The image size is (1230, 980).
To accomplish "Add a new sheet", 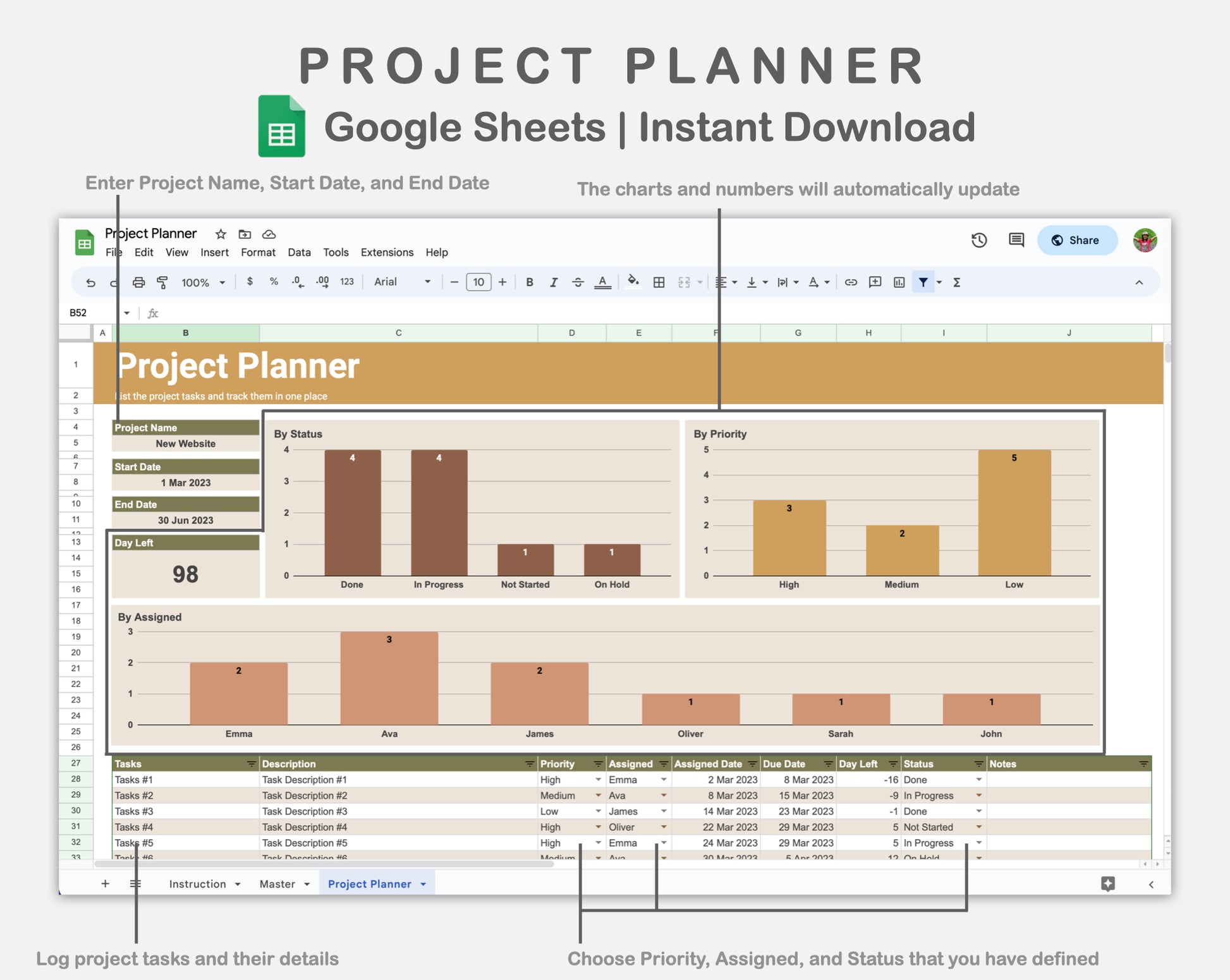I will [x=106, y=884].
